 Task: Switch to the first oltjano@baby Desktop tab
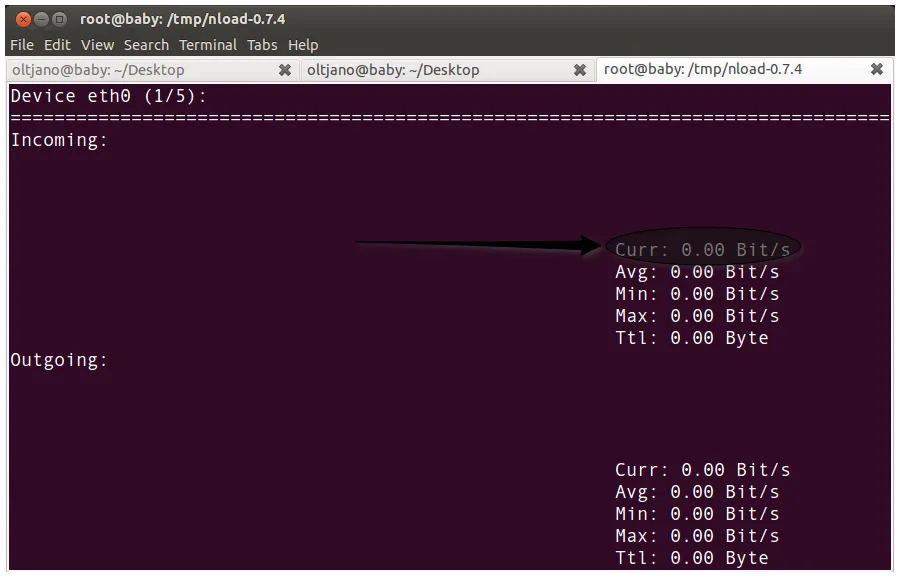(x=120, y=70)
